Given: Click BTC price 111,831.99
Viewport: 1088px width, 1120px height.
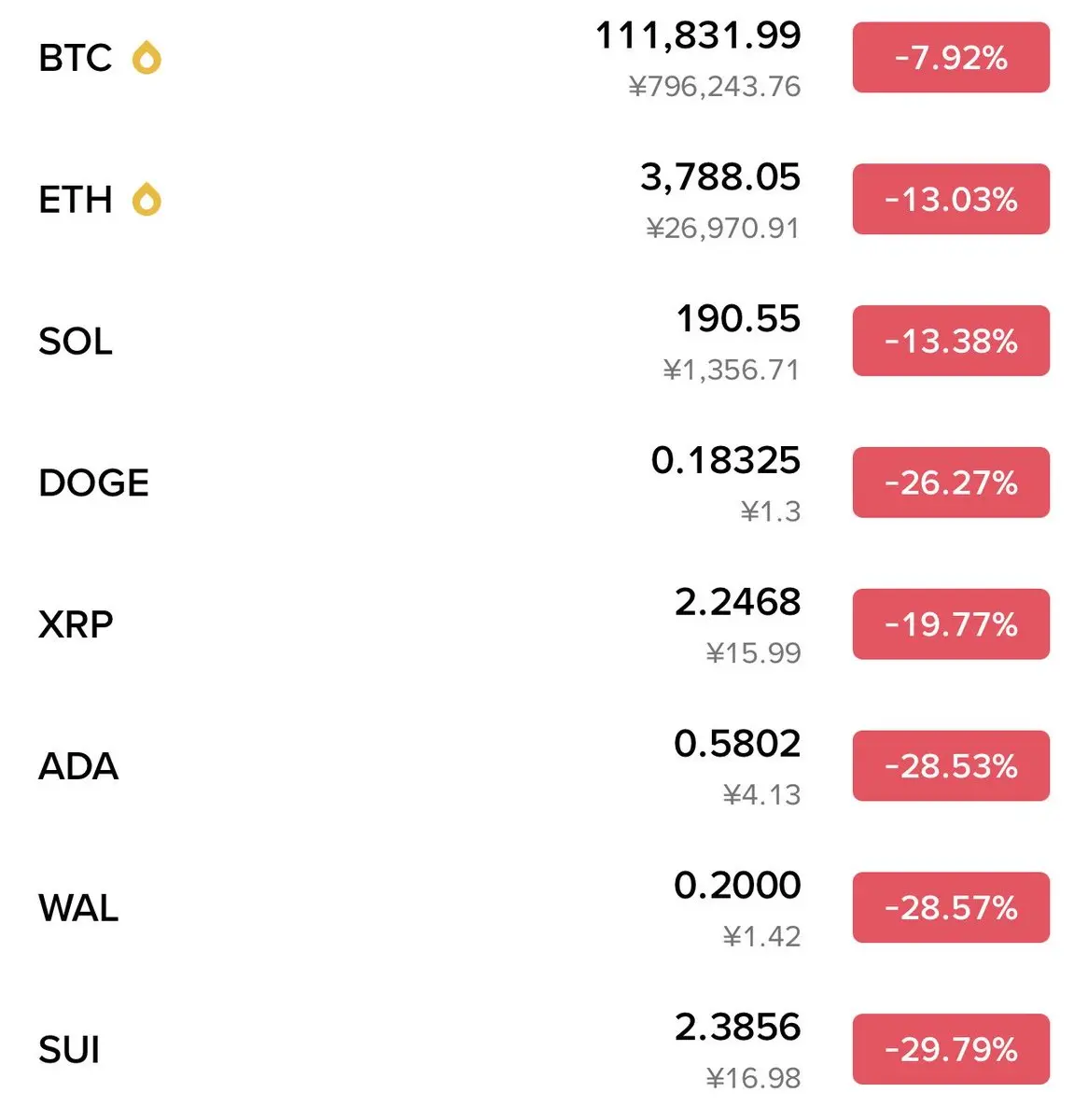Looking at the screenshot, I should 698,36.
